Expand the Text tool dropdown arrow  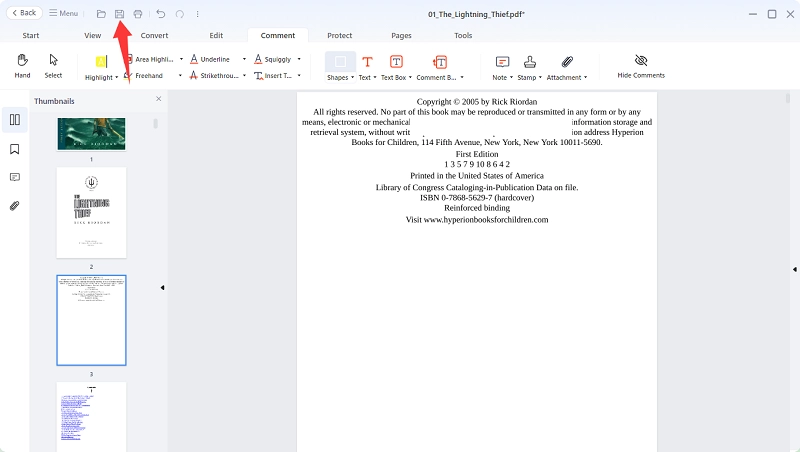(x=375, y=78)
